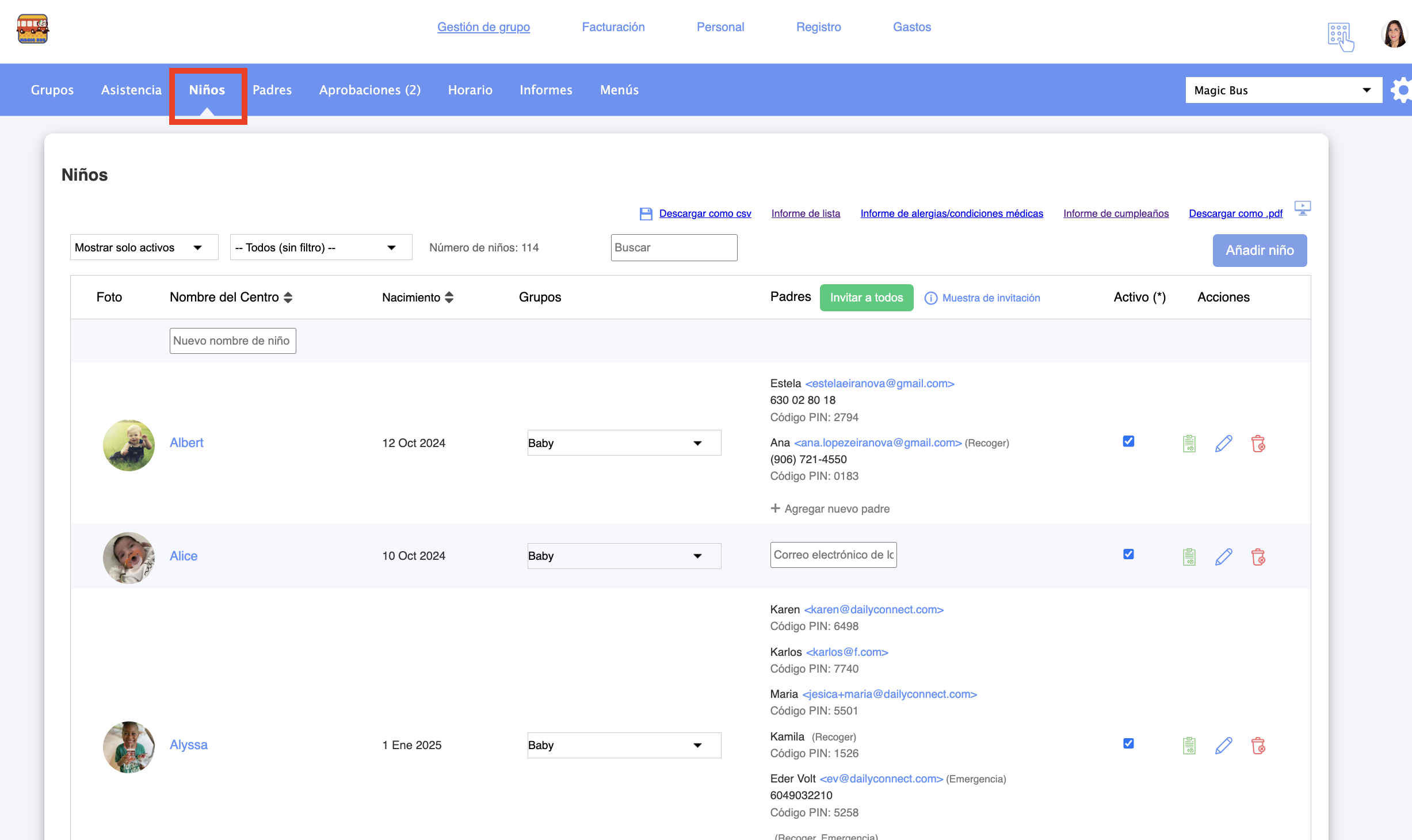Viewport: 1412px width, 840px height.
Task: Open the settings gear beside Magic Bus
Action: point(1402,90)
